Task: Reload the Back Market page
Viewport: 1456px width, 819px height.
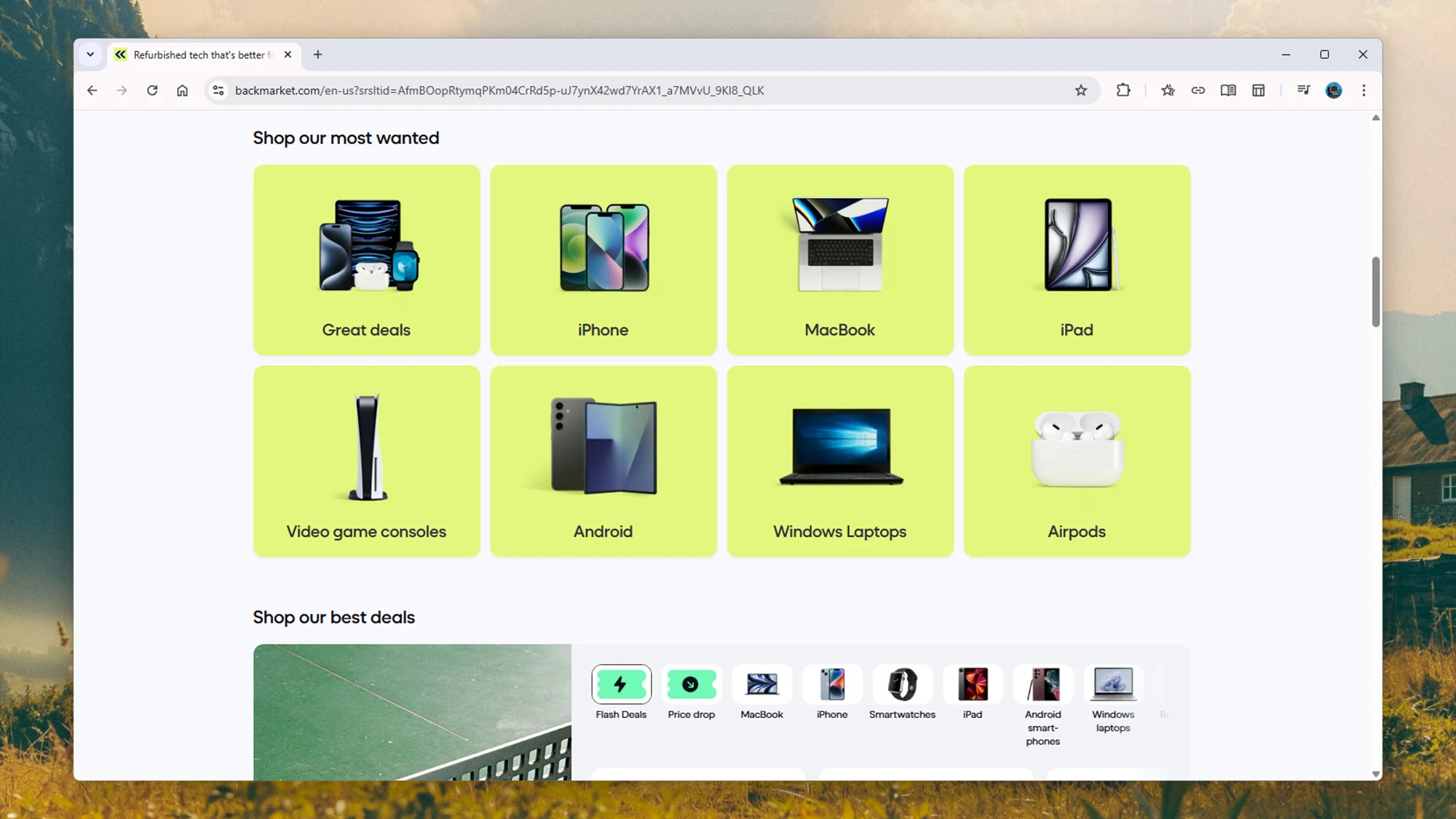Action: [x=152, y=90]
